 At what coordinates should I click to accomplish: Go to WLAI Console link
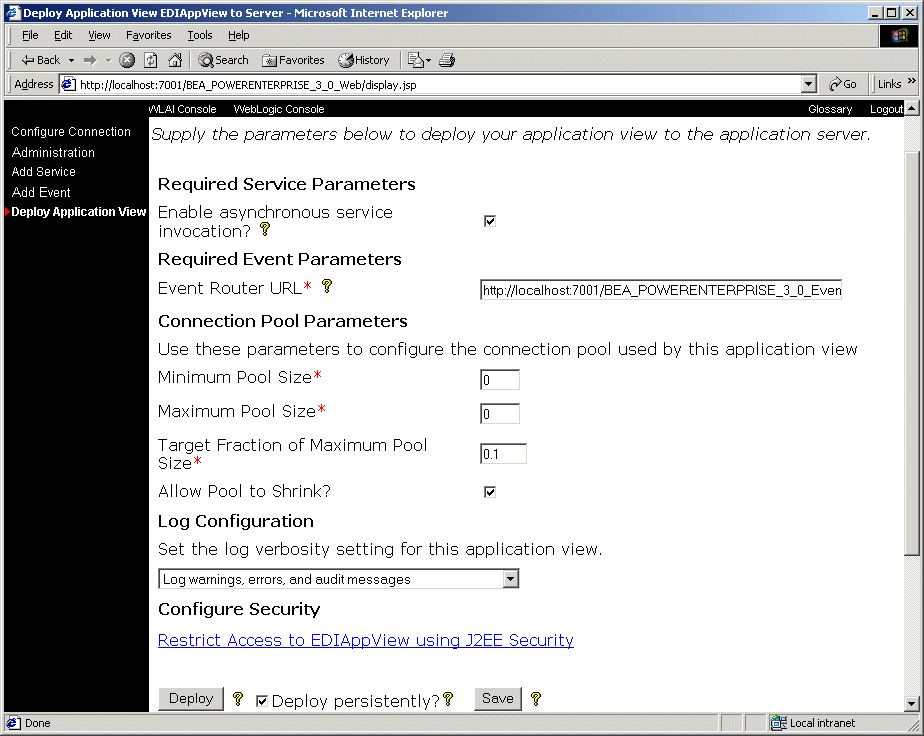(182, 109)
